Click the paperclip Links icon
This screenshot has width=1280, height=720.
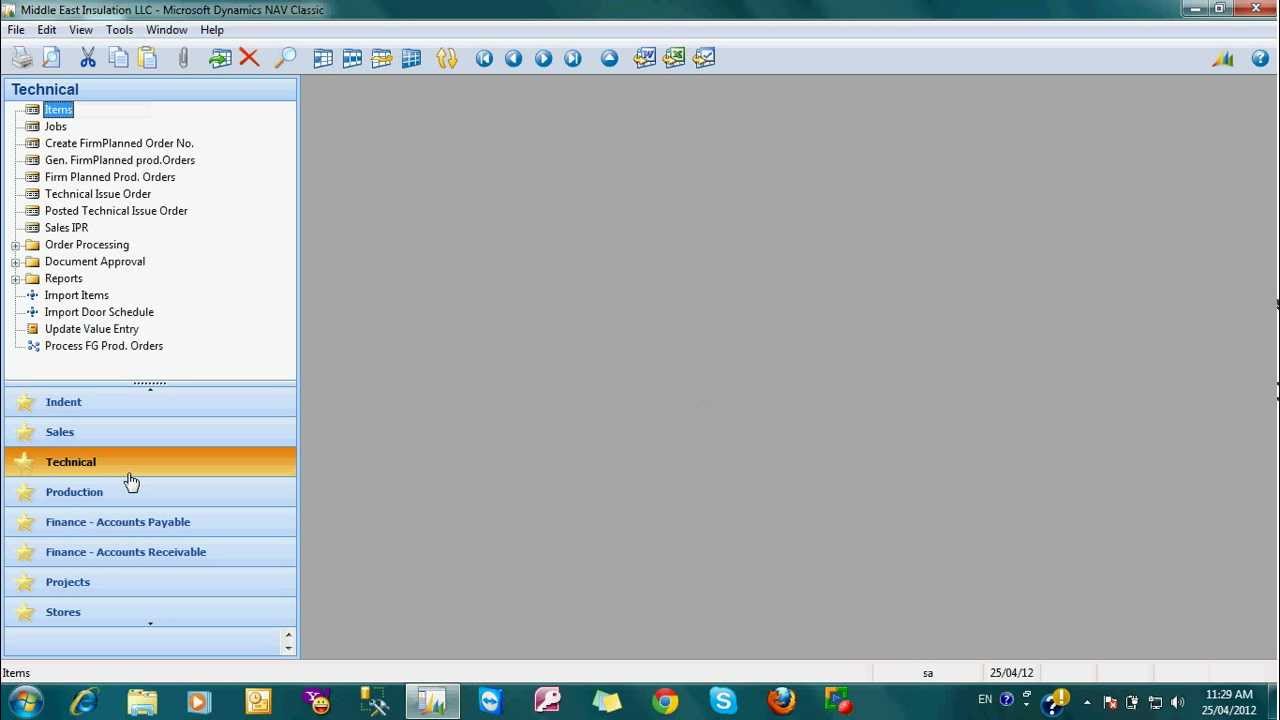tap(183, 58)
